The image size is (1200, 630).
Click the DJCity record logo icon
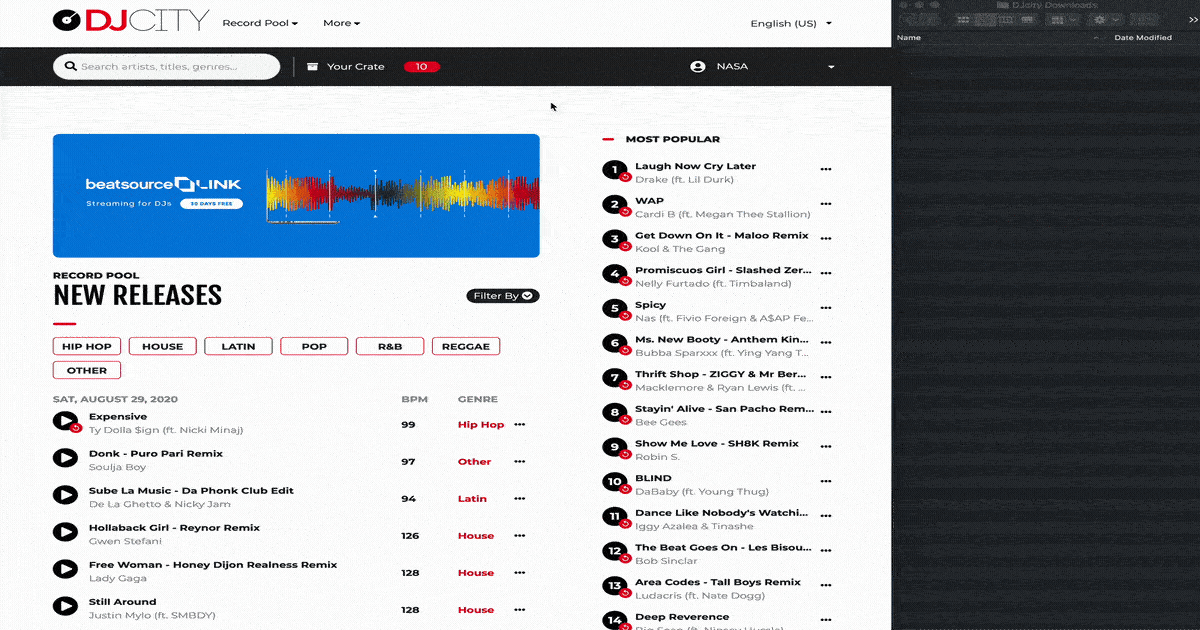67,20
